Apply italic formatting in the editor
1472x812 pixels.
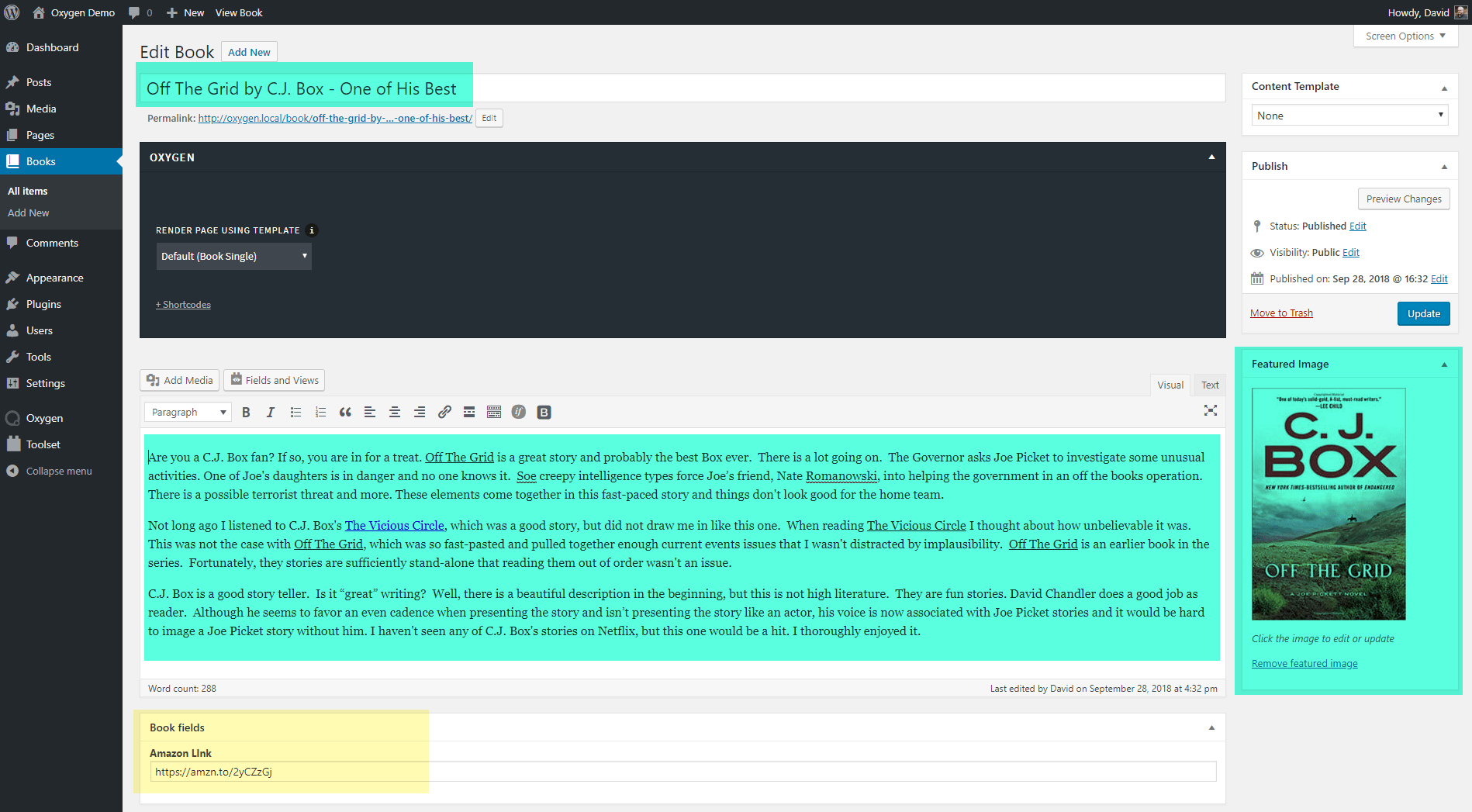pyautogui.click(x=271, y=413)
